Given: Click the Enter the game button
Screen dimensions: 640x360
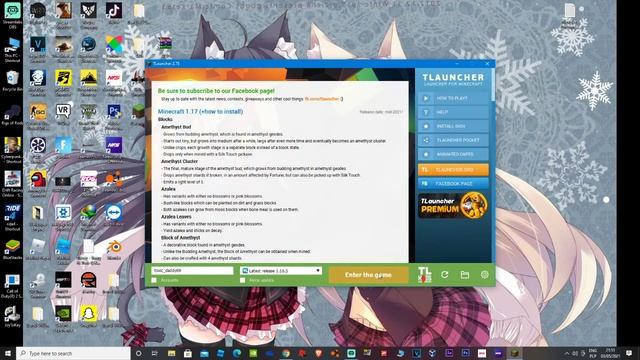Looking at the screenshot, I should (x=368, y=275).
